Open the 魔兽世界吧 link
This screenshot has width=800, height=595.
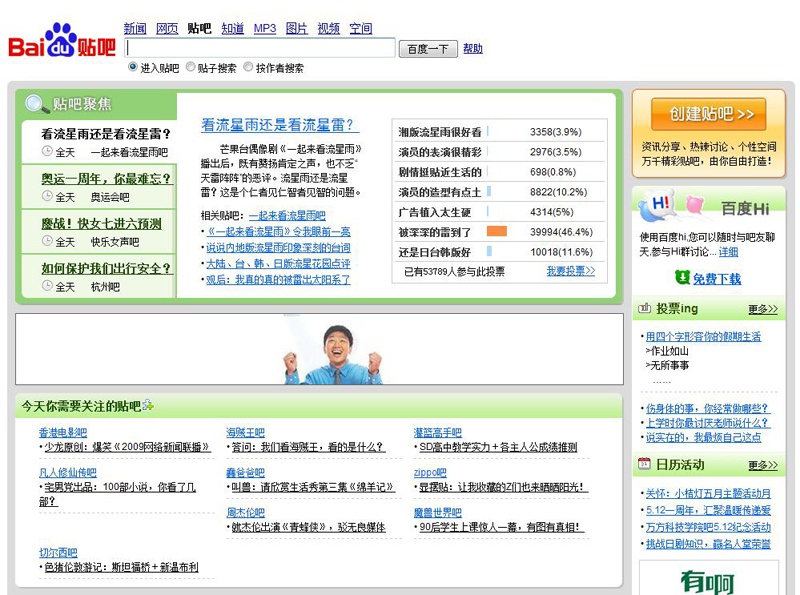tap(437, 512)
